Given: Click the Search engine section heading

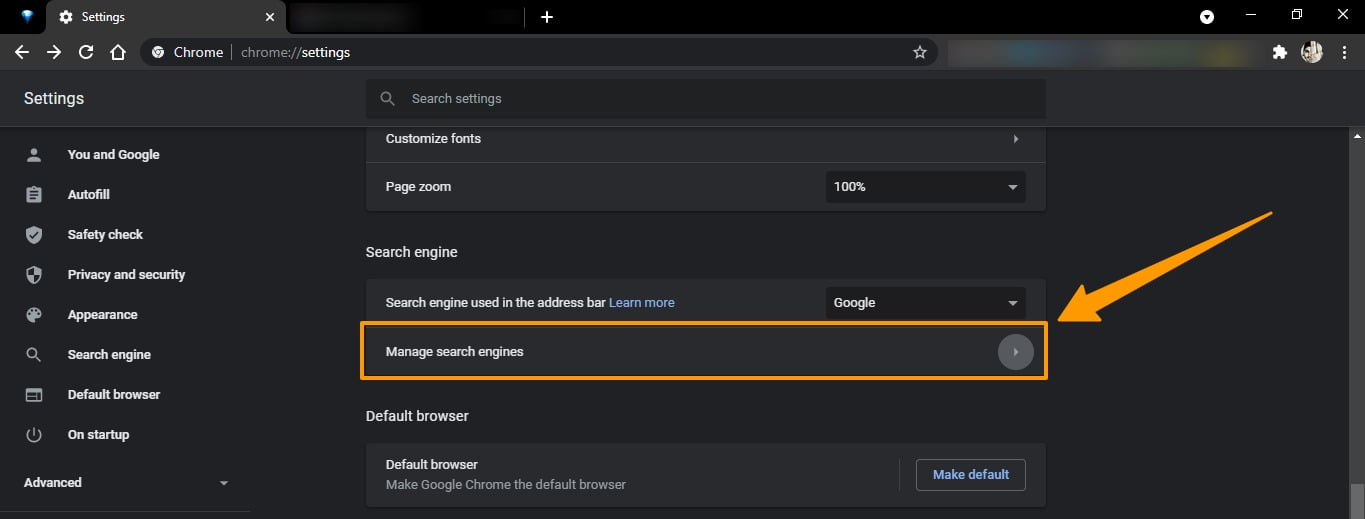Looking at the screenshot, I should click(411, 252).
